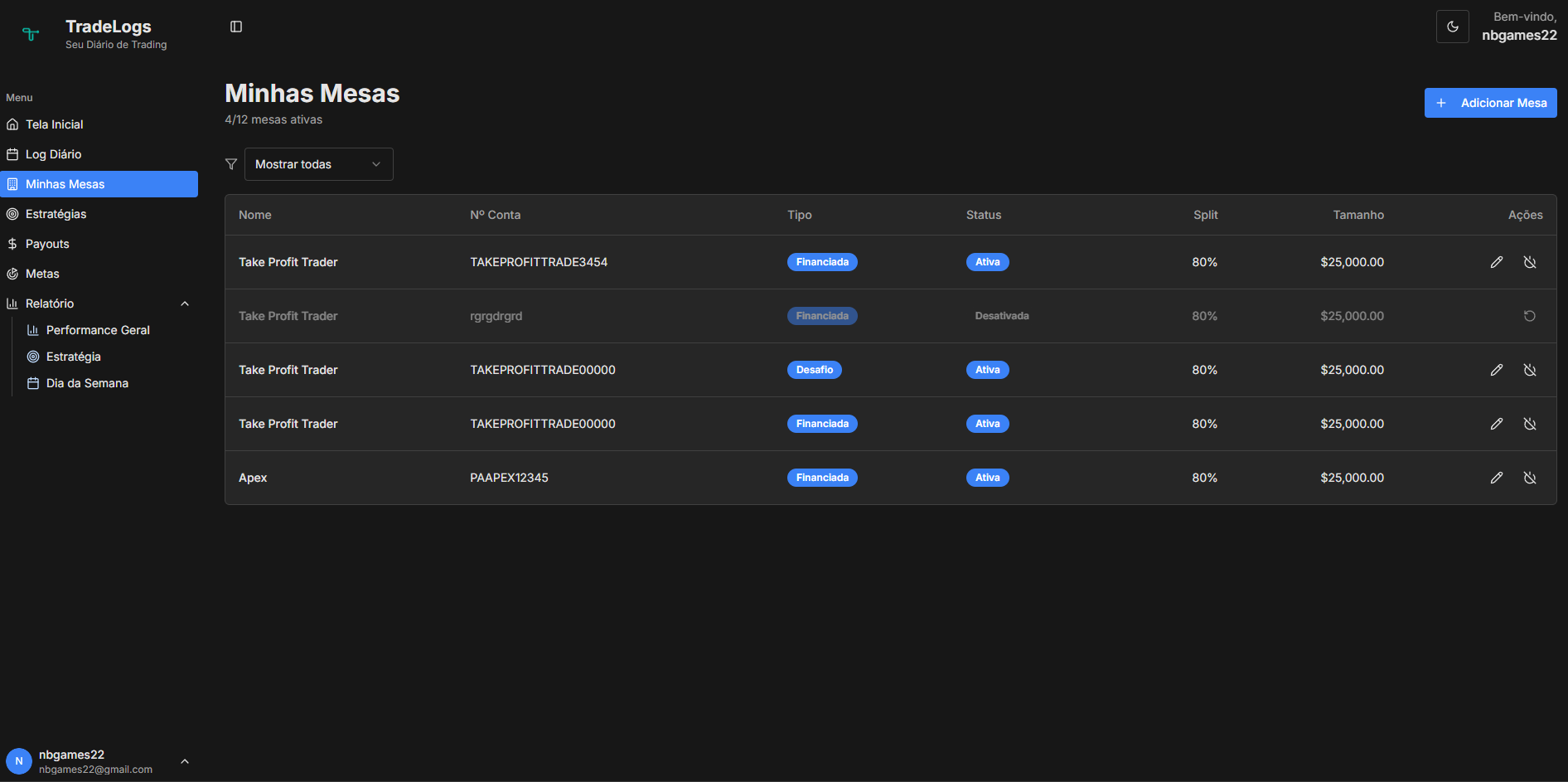This screenshot has height=782, width=1568.
Task: Click the Take Profit Trader name in the TAKEPROFITTRADE3454 row
Action: point(288,262)
